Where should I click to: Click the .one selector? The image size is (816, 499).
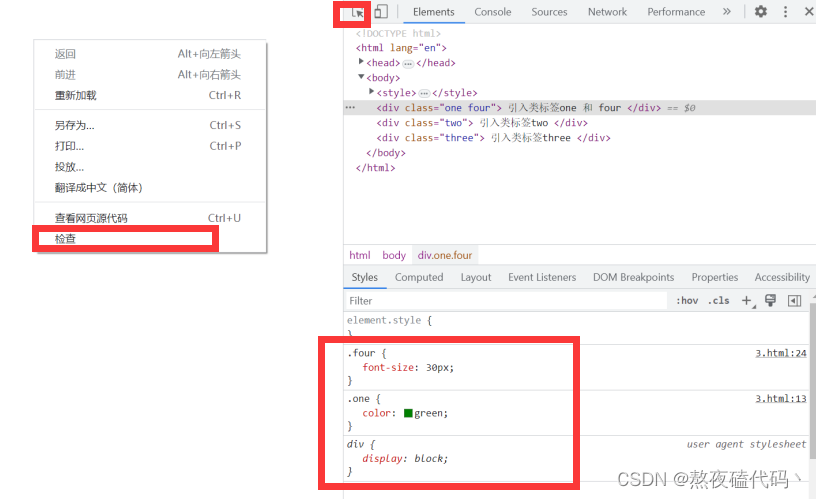click(x=358, y=399)
